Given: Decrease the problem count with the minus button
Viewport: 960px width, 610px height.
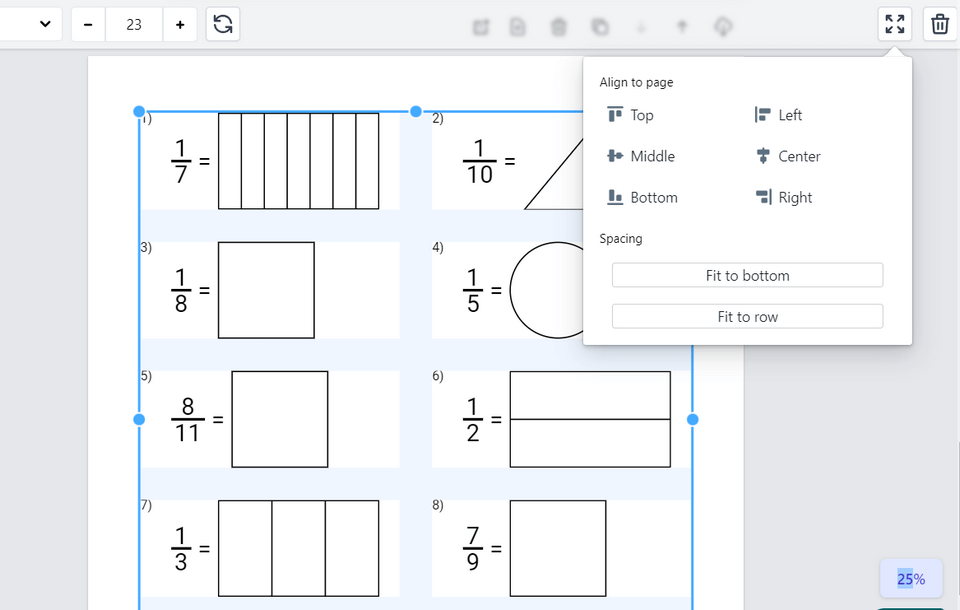Looking at the screenshot, I should pos(88,24).
